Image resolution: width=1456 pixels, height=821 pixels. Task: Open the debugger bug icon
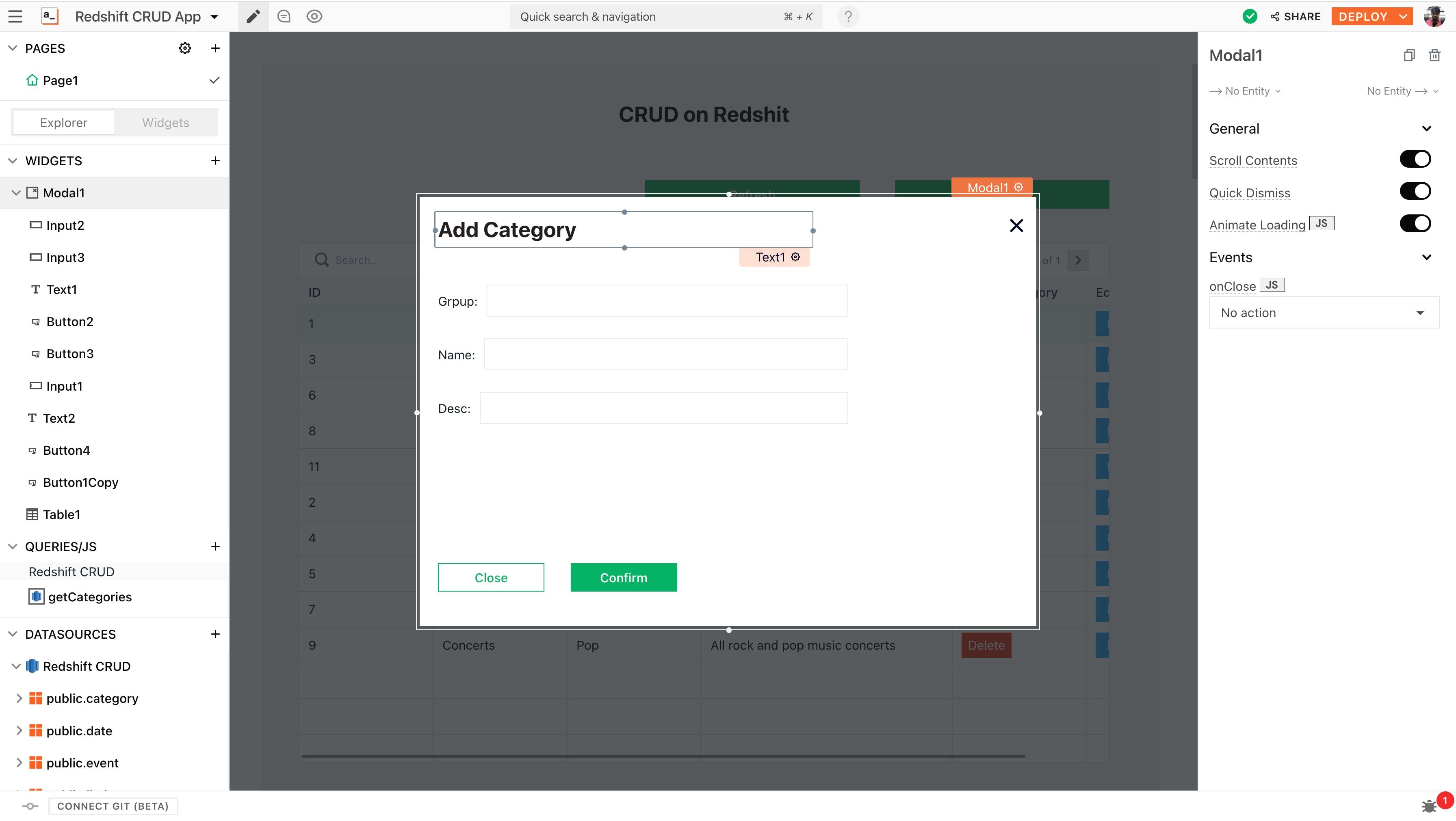(1429, 806)
